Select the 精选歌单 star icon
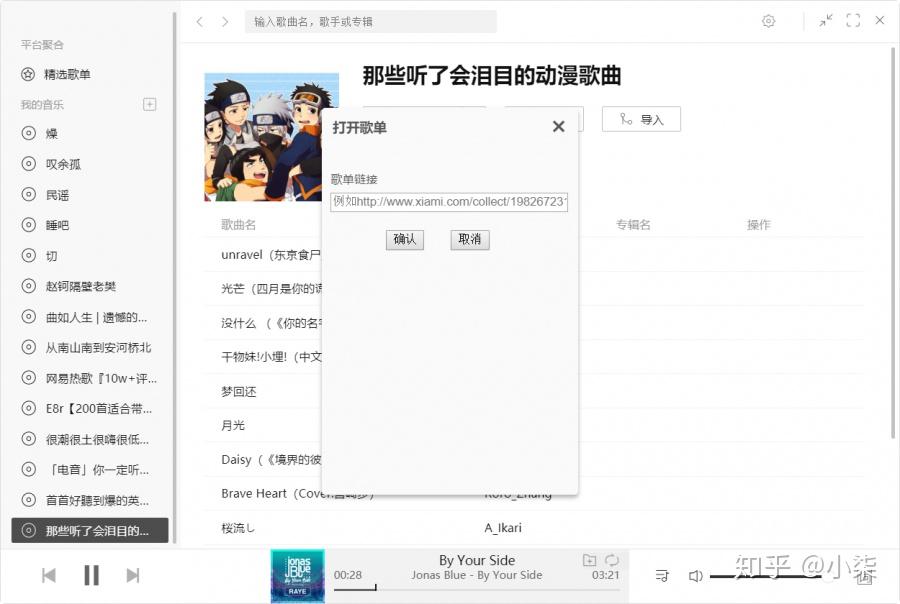The width and height of the screenshot is (900, 604). tap(25, 74)
